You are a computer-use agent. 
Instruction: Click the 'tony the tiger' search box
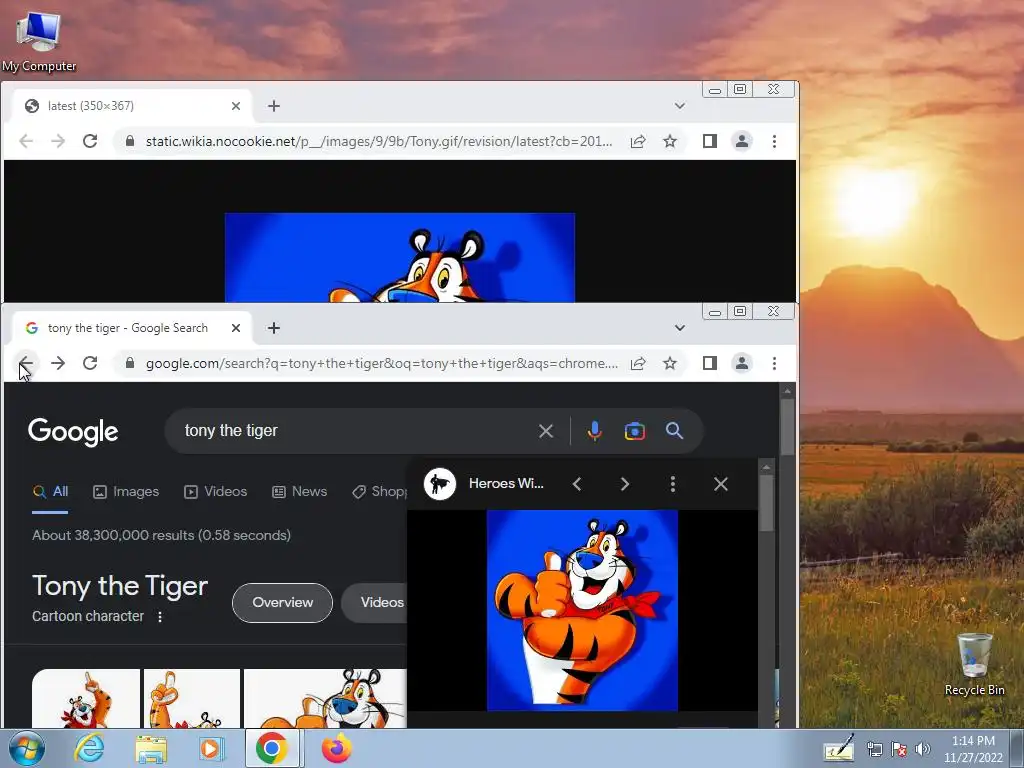(353, 431)
